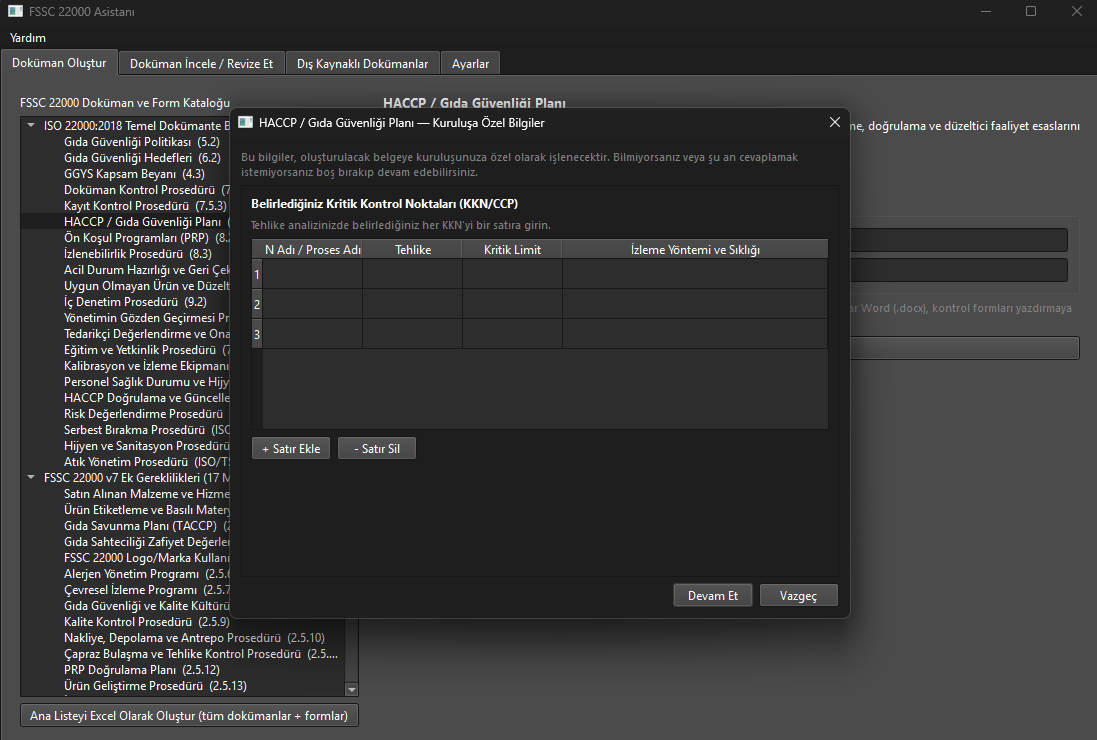This screenshot has width=1097, height=740.
Task: Click İzleme Yöntemi ve Sıklığı column header
Action: (695, 250)
